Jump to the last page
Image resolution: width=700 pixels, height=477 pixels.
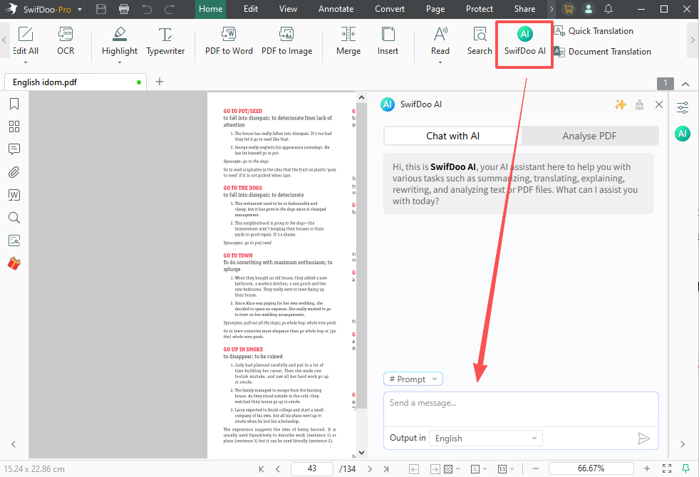(386, 469)
